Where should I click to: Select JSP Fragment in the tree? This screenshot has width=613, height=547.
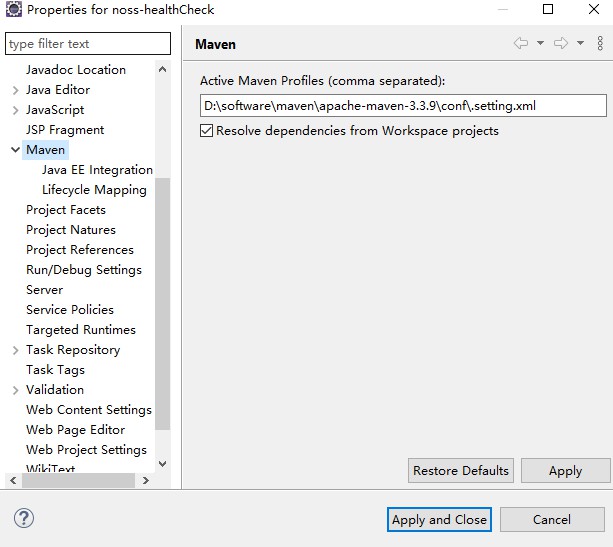point(65,130)
